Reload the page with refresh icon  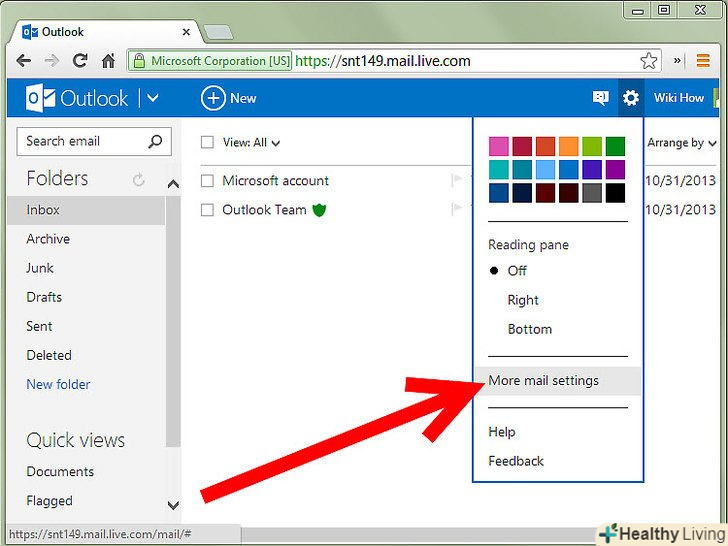click(80, 60)
